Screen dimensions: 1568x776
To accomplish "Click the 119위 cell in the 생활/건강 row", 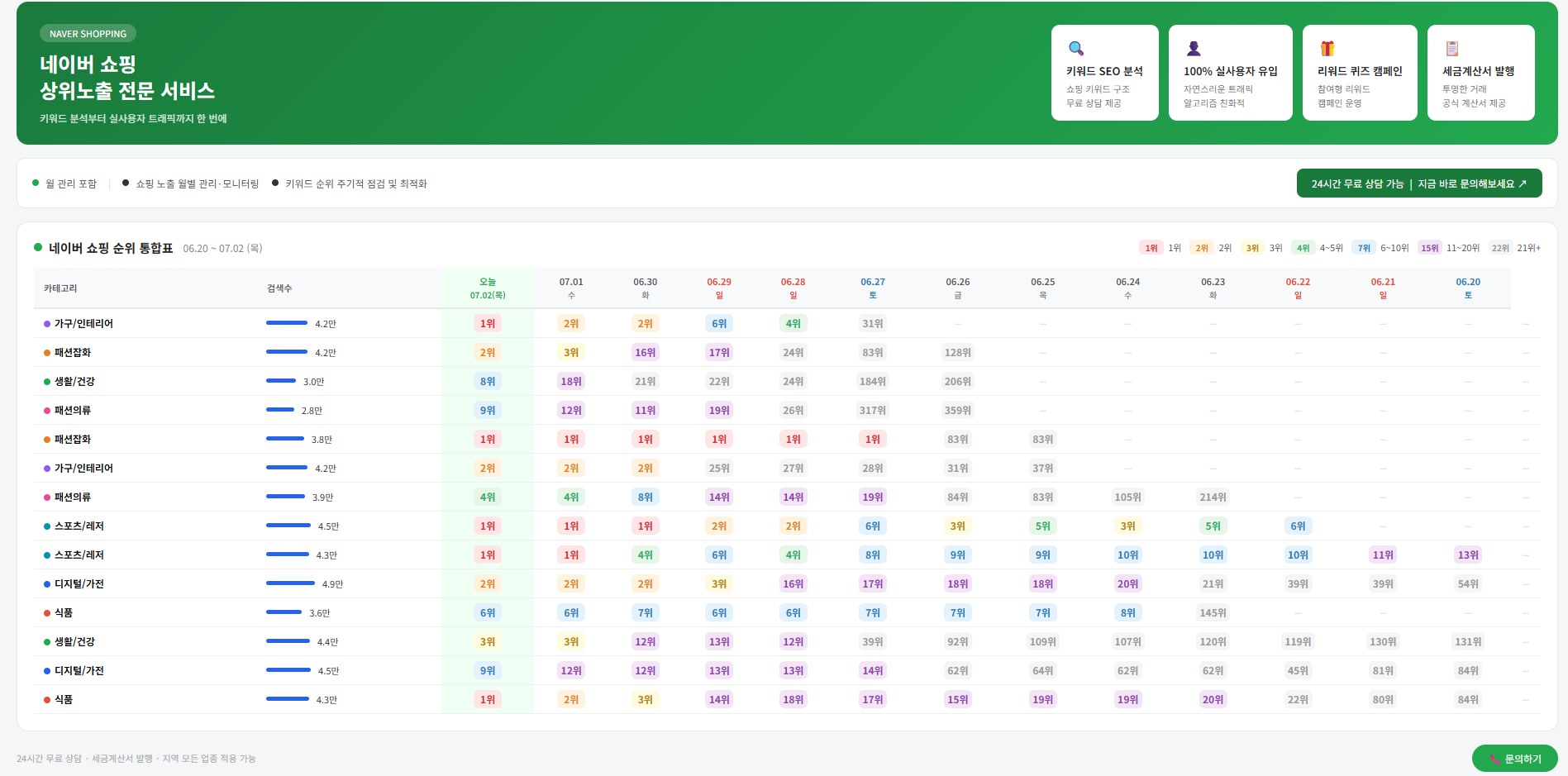I will pos(1299,641).
